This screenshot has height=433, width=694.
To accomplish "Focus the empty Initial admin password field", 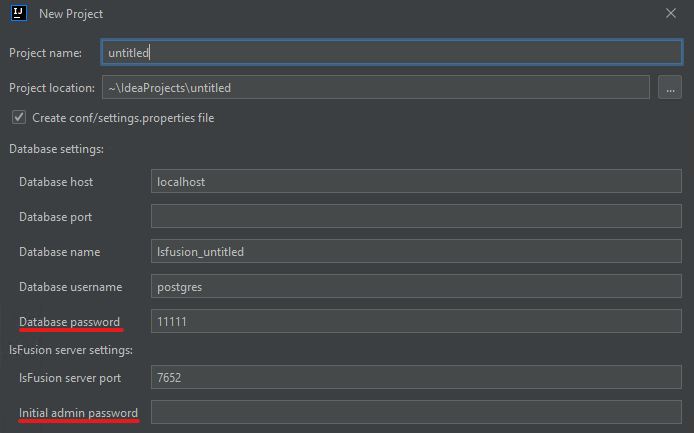I will click(416, 413).
